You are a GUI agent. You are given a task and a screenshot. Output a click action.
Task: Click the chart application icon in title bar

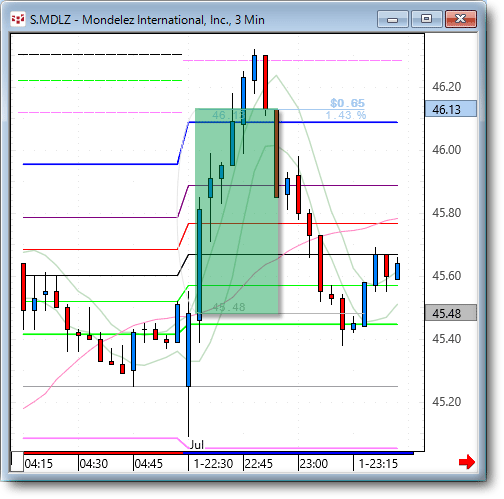[x=18, y=19]
